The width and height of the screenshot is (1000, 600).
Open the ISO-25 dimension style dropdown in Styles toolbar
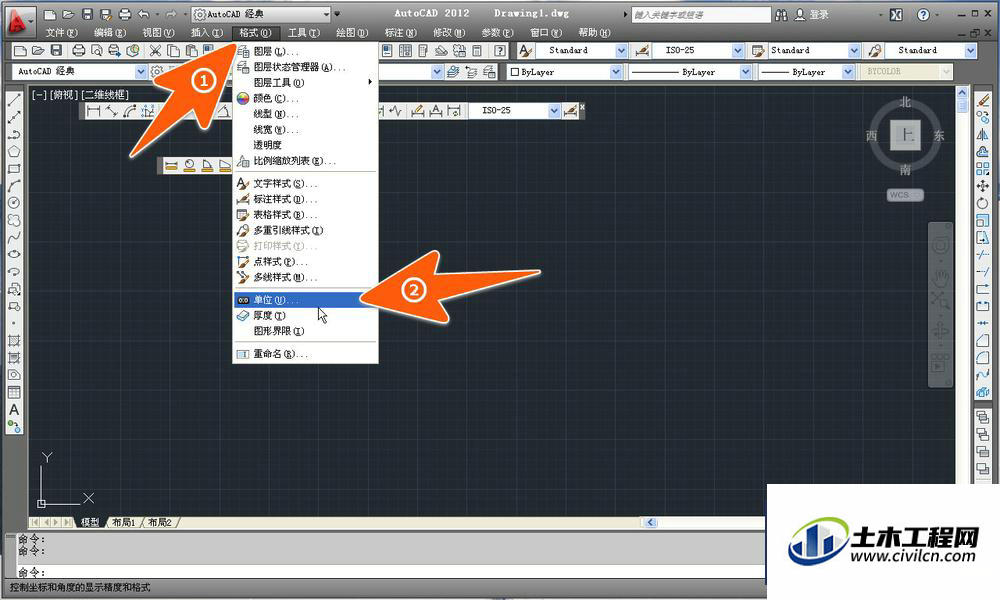tap(738, 50)
